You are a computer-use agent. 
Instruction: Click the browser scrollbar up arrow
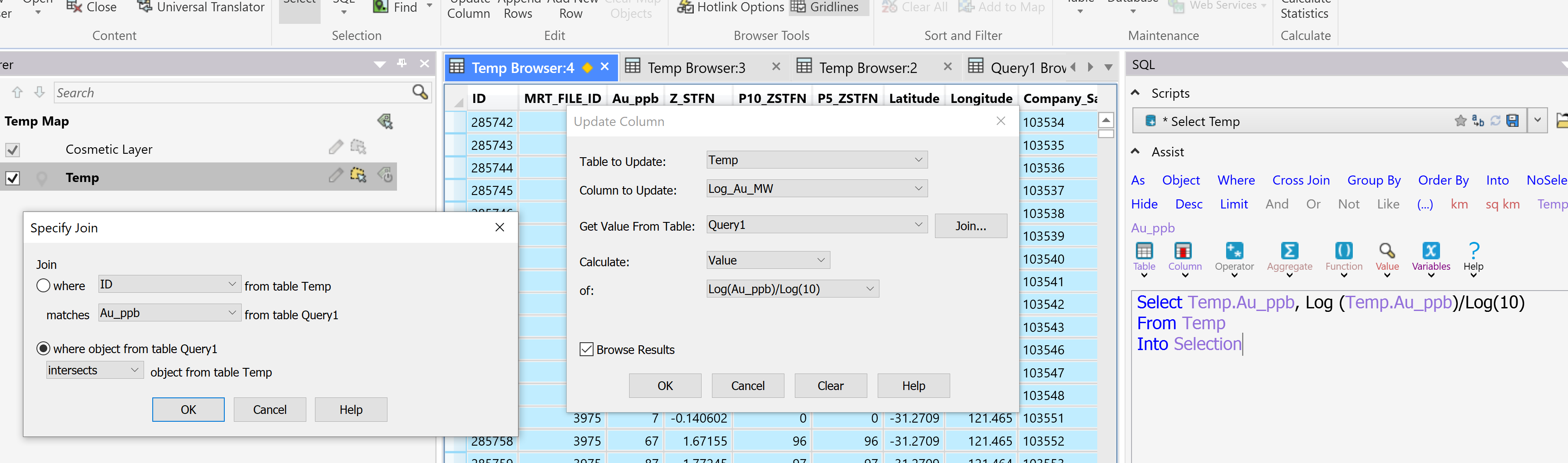click(x=1106, y=120)
